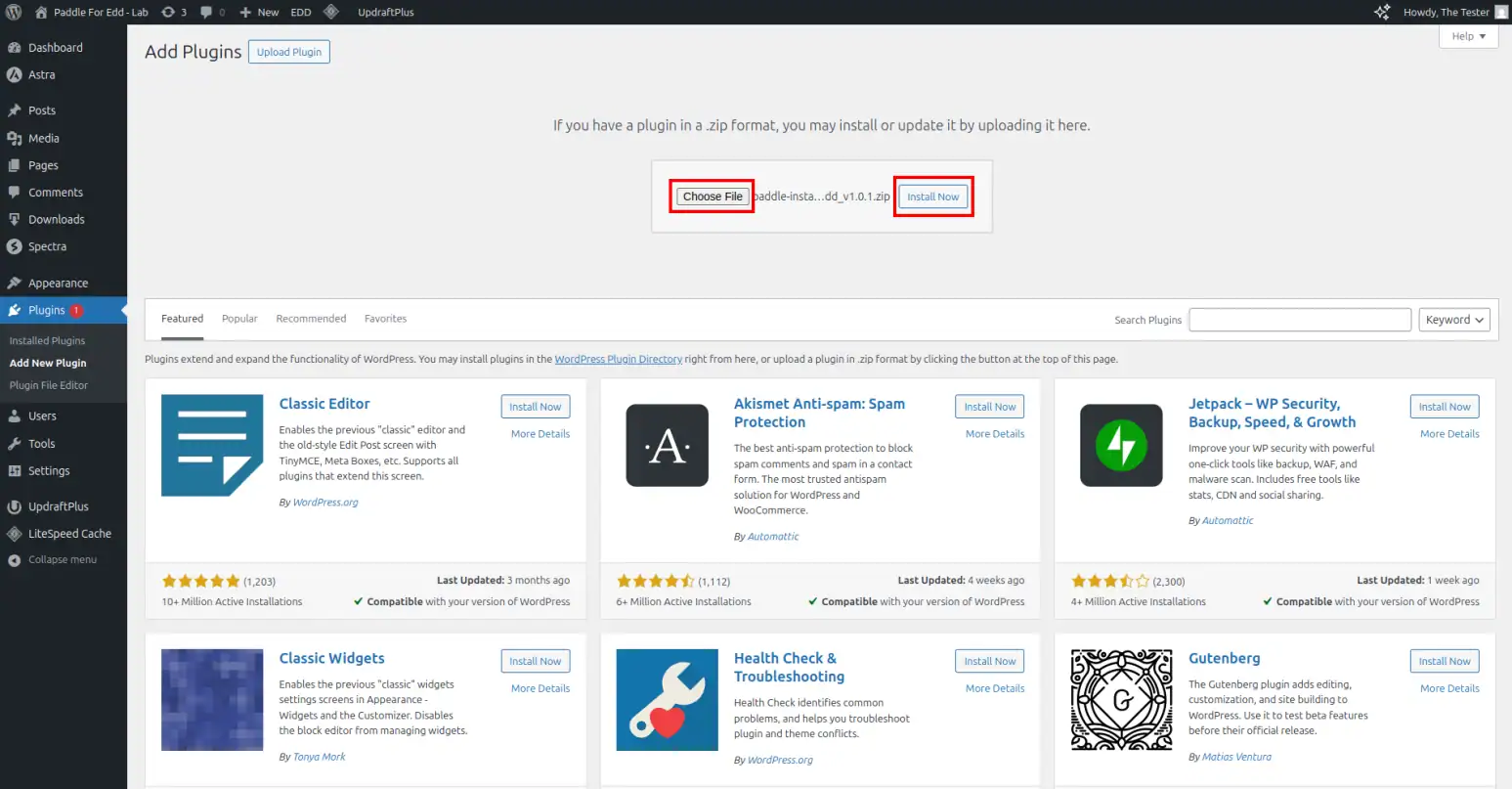The height and width of the screenshot is (789, 1512).
Task: Click the Classic Widgets plugin icon
Action: pyautogui.click(x=212, y=700)
